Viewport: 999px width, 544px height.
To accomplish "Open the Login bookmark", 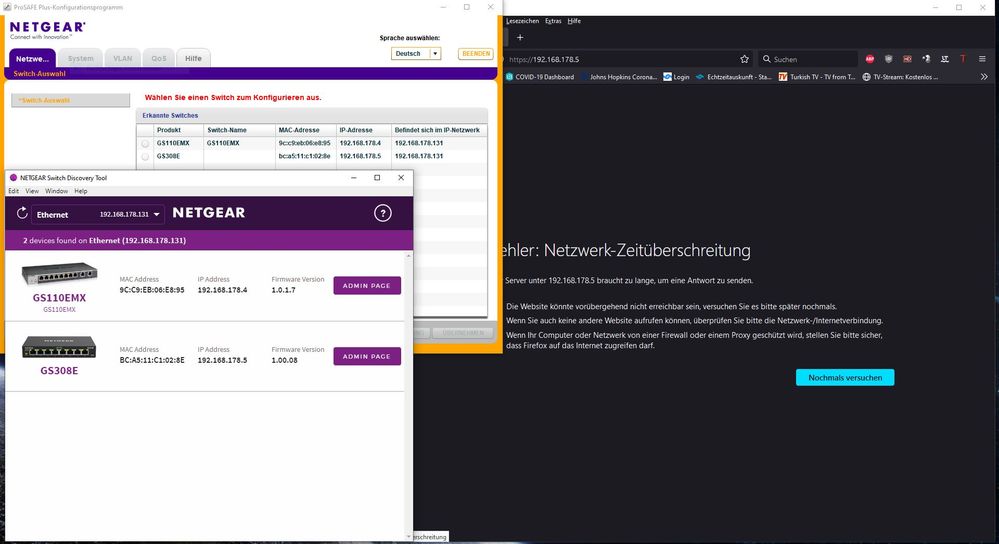I will 676,77.
